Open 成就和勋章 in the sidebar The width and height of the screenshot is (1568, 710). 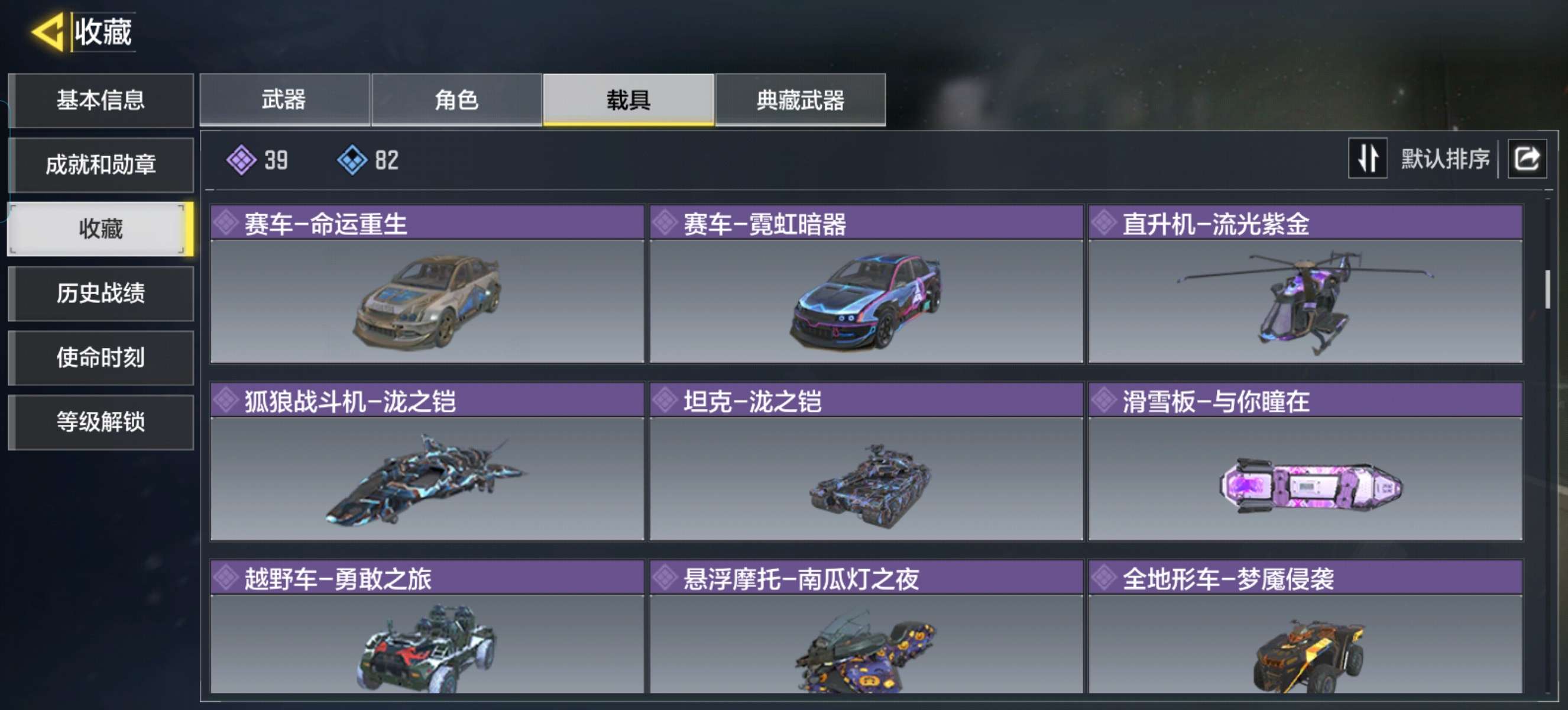[x=101, y=164]
